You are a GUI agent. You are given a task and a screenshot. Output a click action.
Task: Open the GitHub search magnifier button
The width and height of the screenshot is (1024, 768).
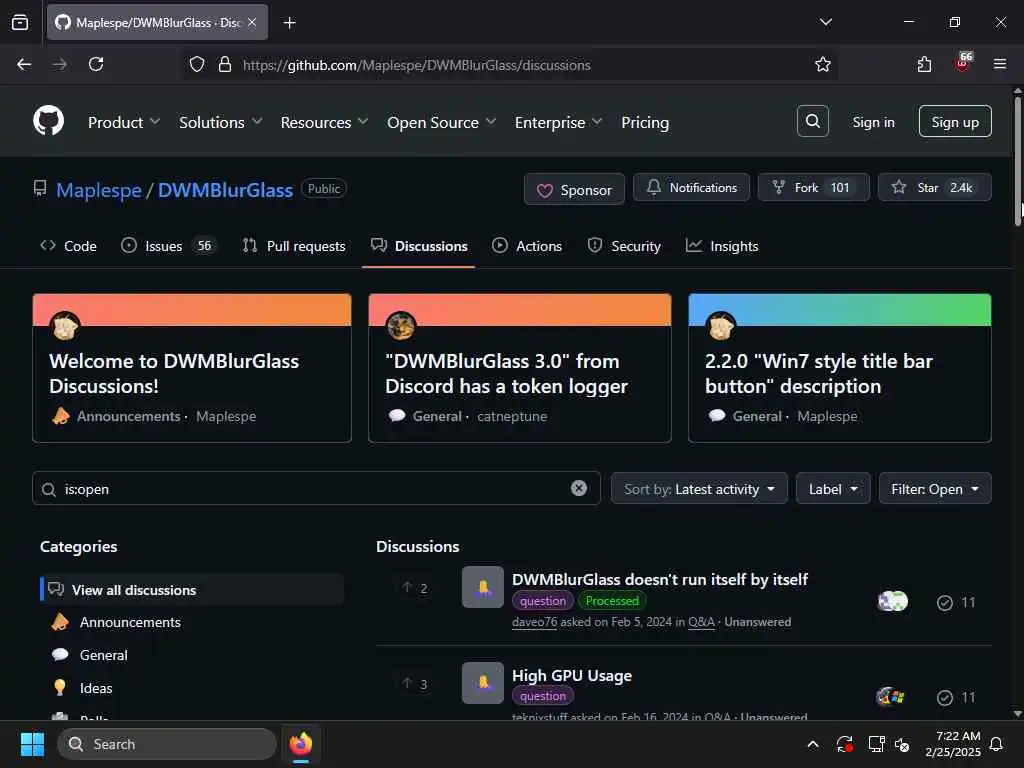pyautogui.click(x=813, y=121)
